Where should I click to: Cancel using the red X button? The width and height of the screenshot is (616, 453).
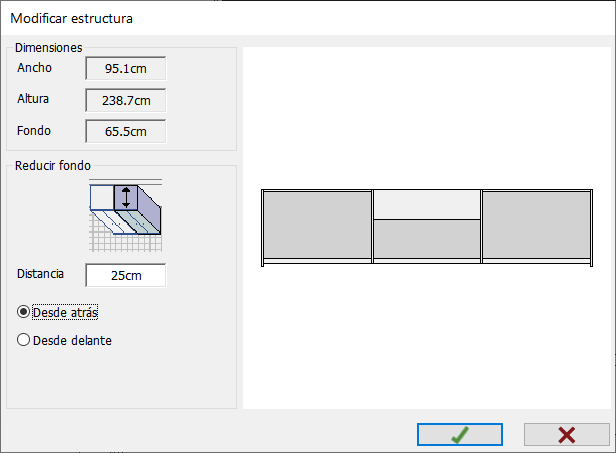[566, 435]
